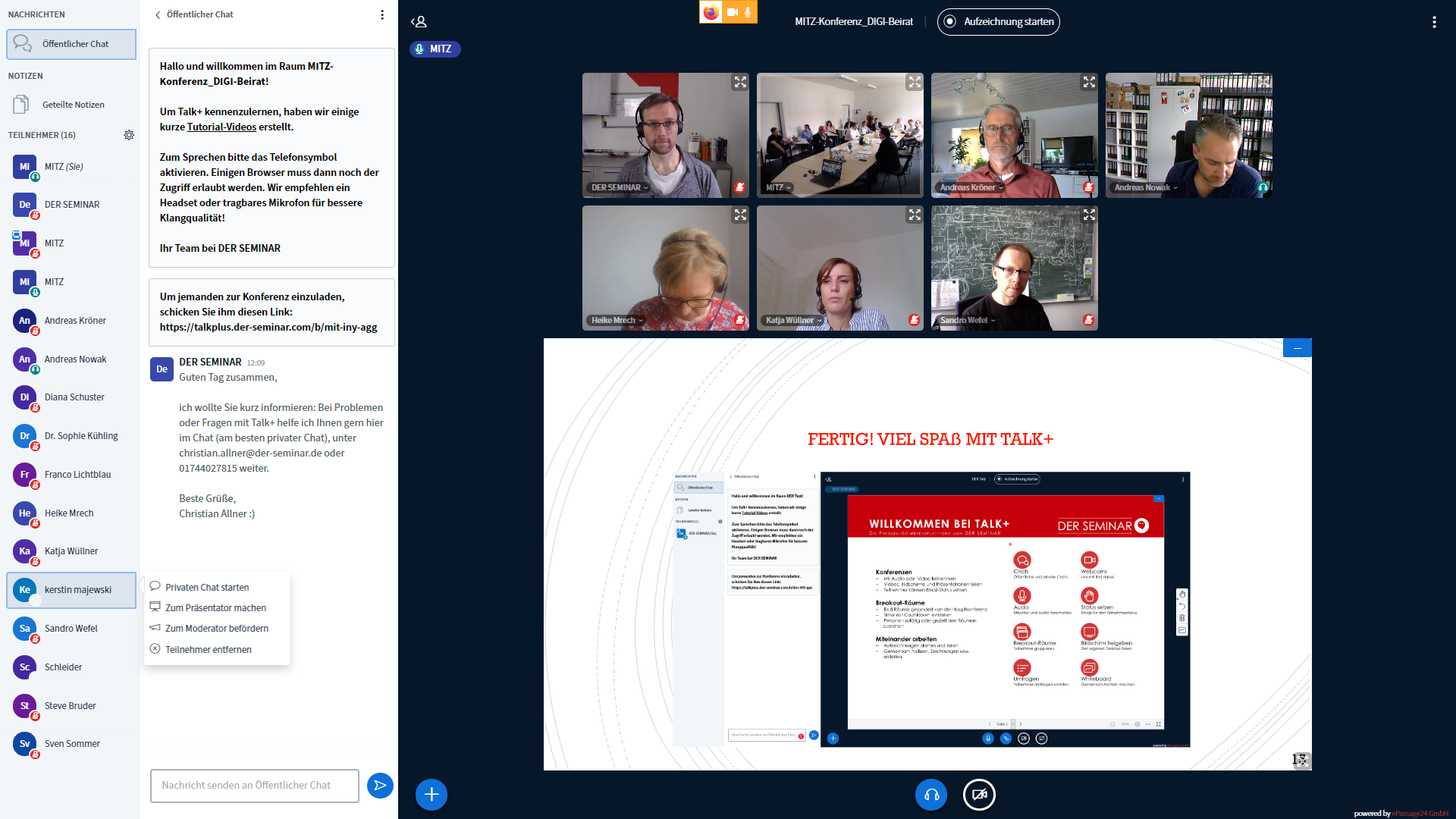
Task: Click MITZ talking indicator badge
Action: (x=435, y=49)
